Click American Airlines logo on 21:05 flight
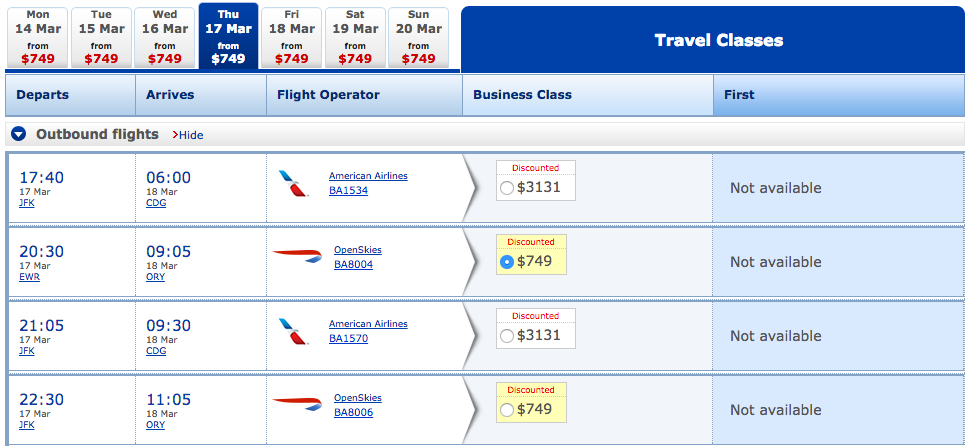Image resolution: width=969 pixels, height=446 pixels. (294, 332)
